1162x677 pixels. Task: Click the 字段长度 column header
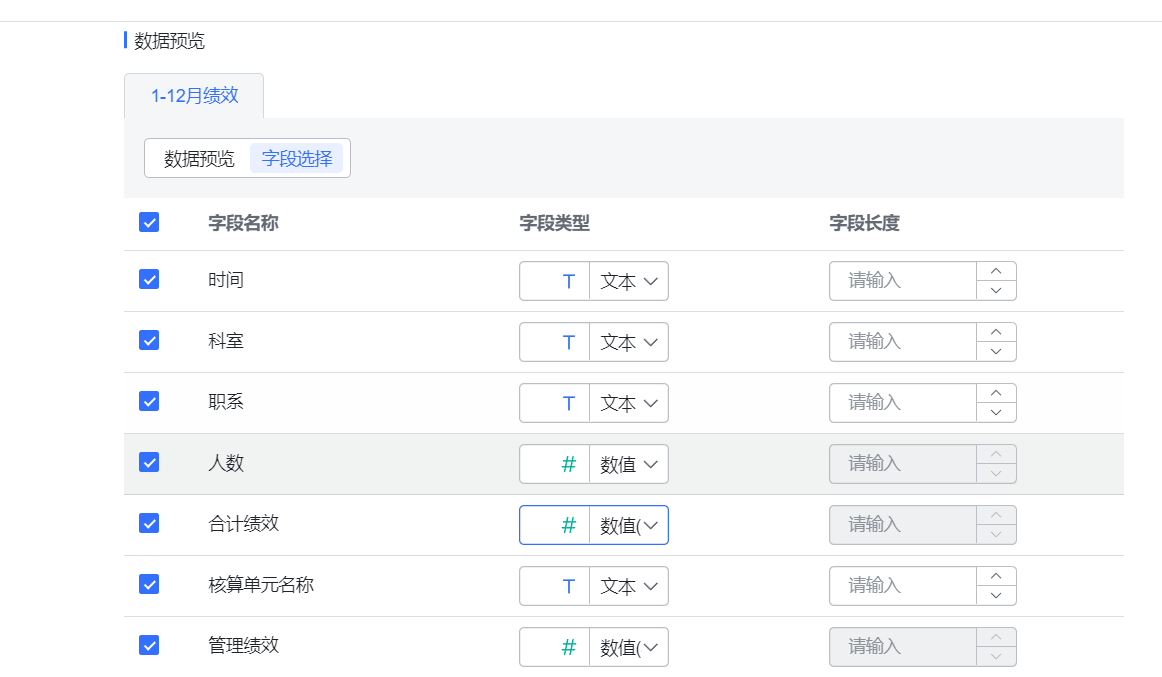click(864, 223)
